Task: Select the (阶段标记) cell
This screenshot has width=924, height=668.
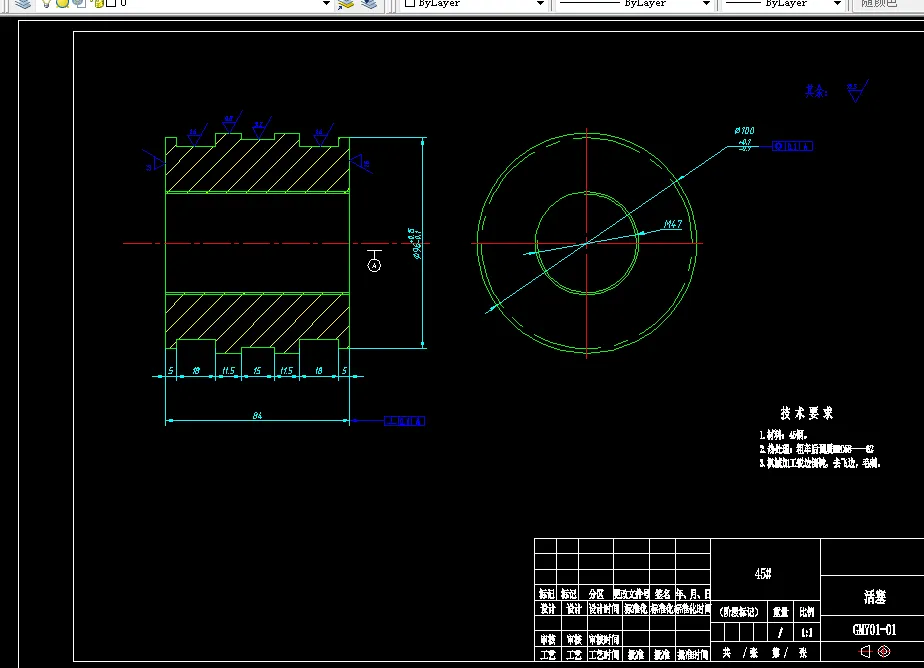Action: pyautogui.click(x=739, y=612)
